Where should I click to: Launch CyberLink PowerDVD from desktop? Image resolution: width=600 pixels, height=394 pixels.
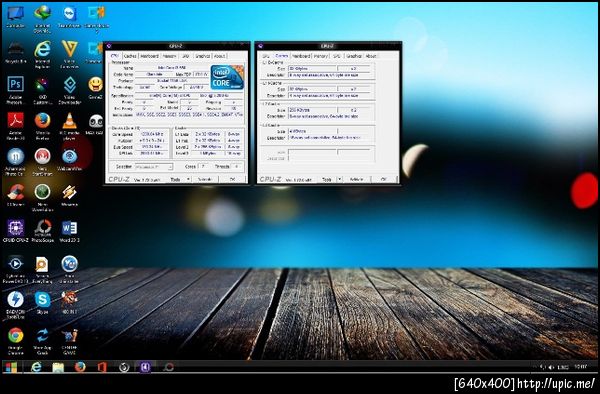pos(15,269)
